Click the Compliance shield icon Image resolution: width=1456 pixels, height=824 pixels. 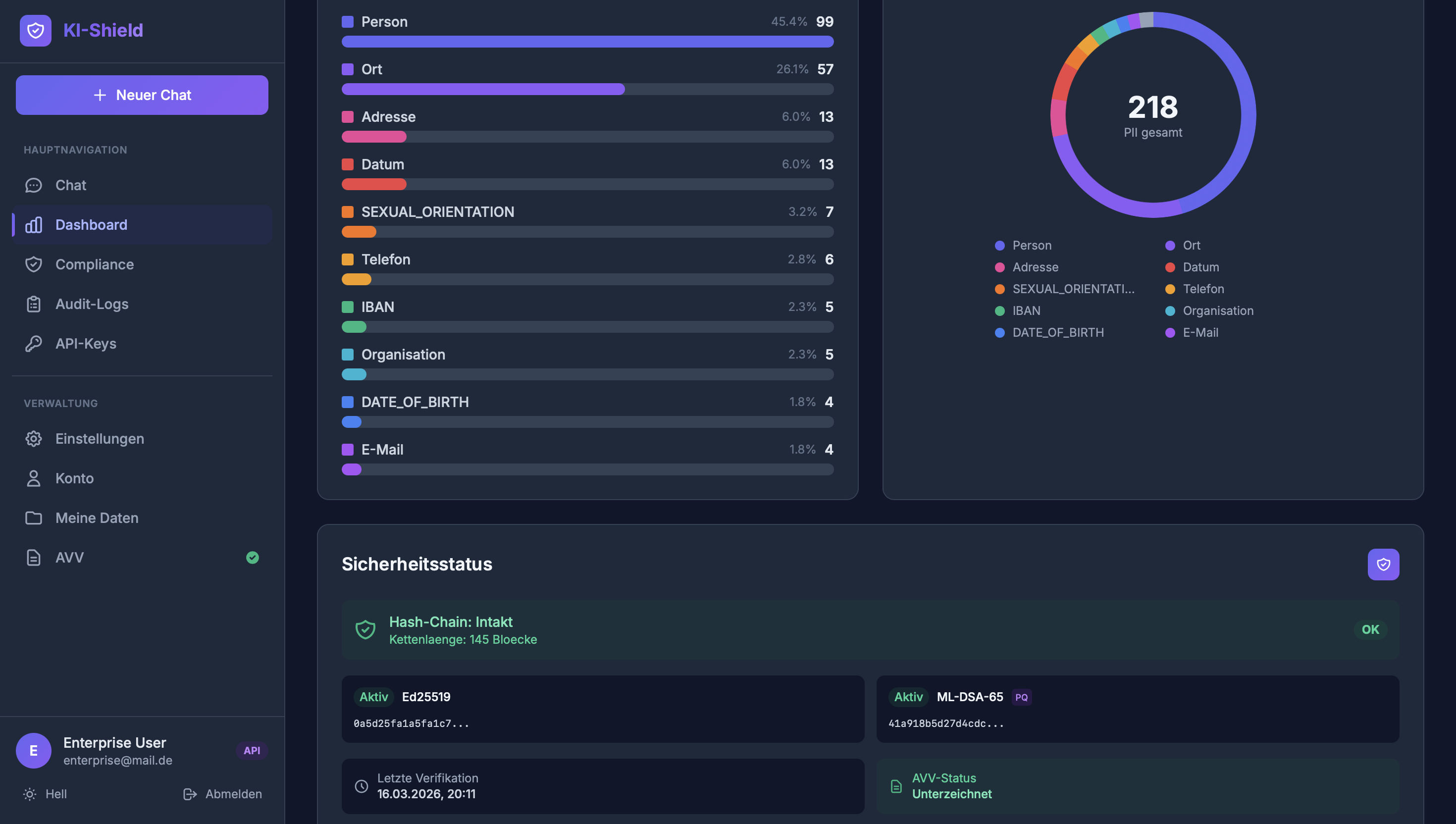33,264
